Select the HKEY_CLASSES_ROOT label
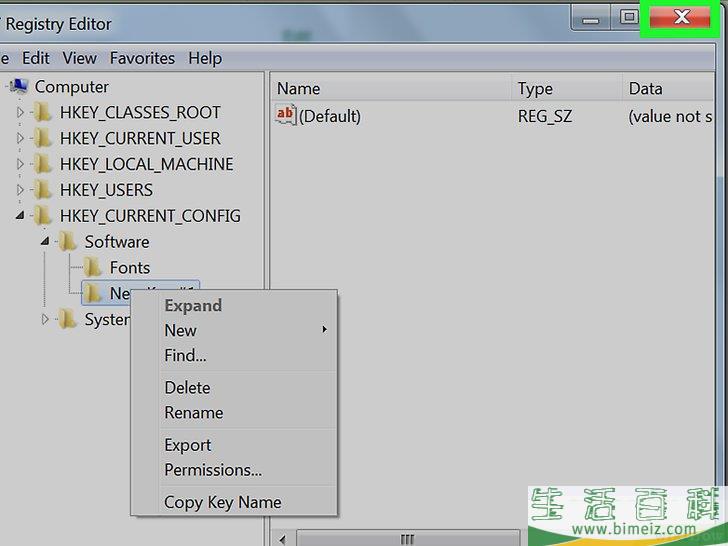The width and height of the screenshot is (728, 546). tap(140, 113)
